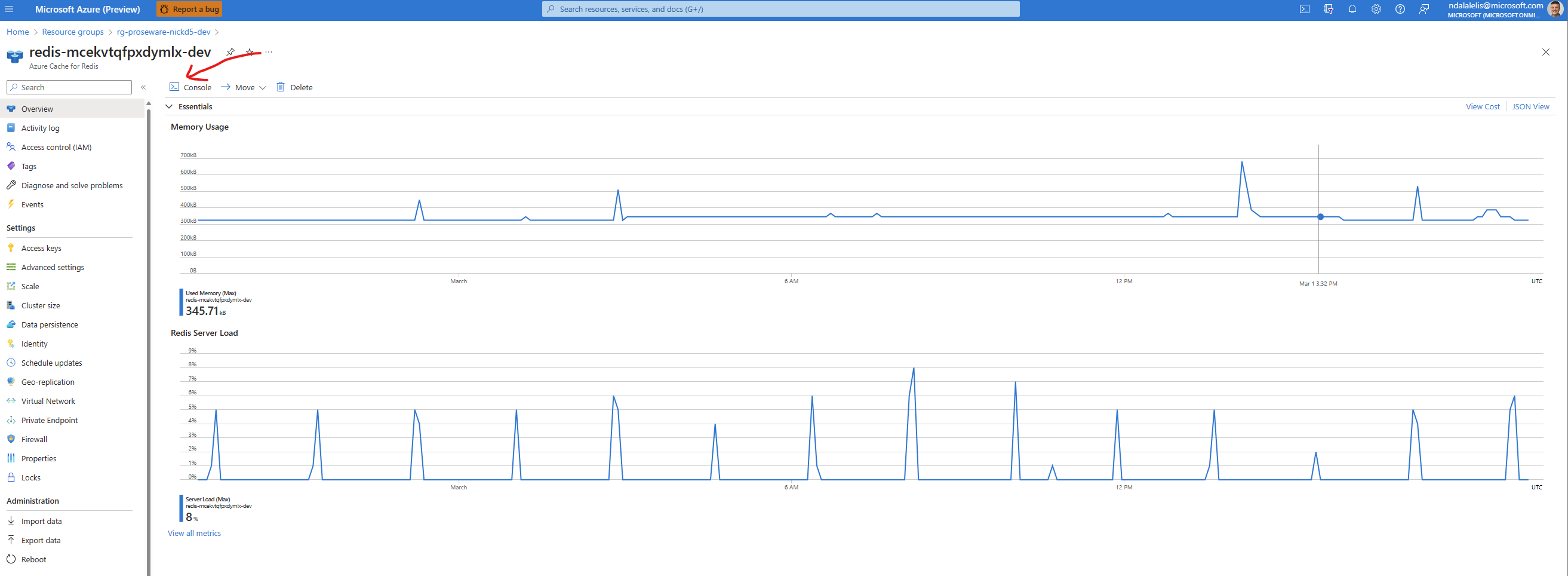
Task: Click the left menu scrollbar
Action: pos(149,341)
